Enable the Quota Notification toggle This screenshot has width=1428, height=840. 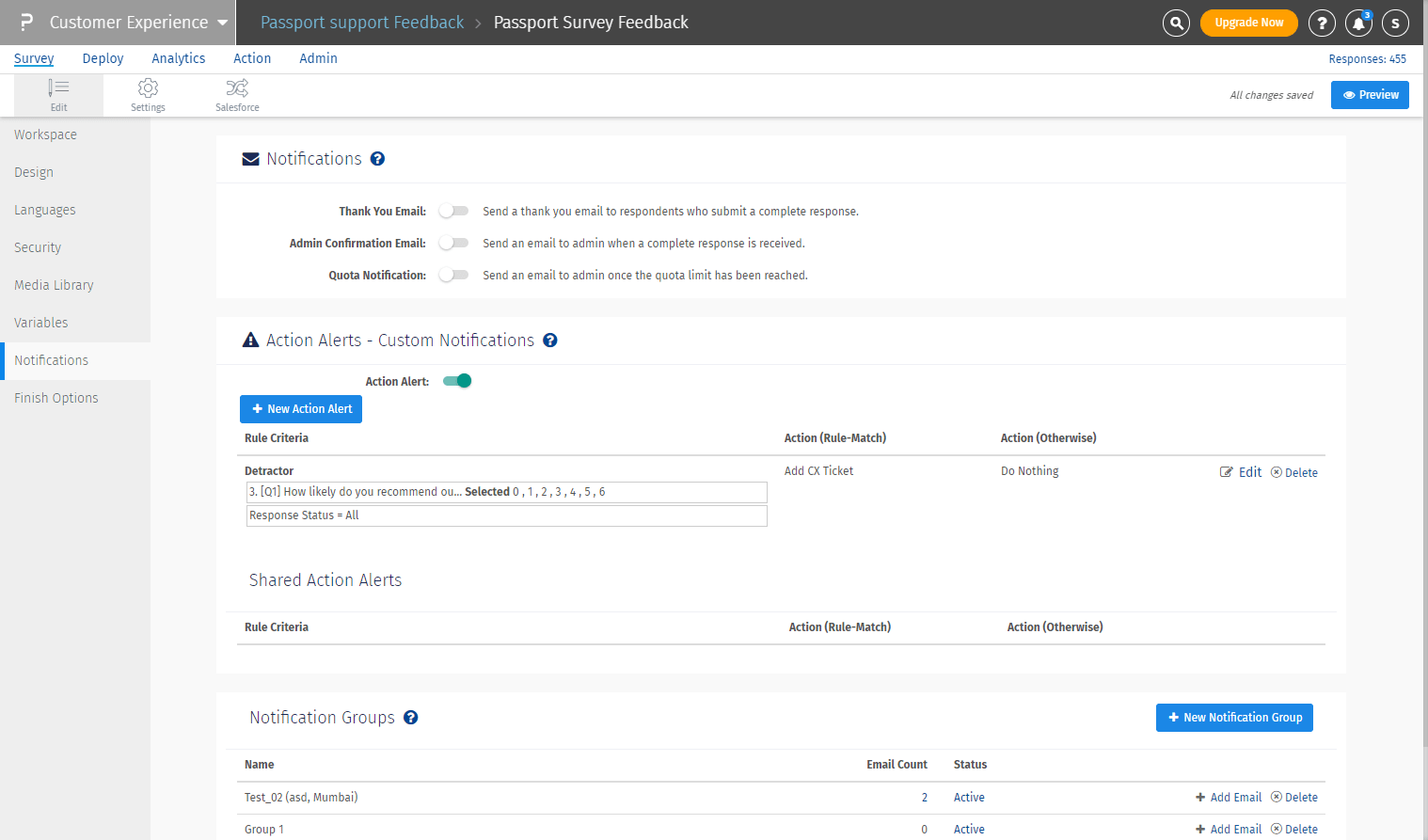point(453,276)
